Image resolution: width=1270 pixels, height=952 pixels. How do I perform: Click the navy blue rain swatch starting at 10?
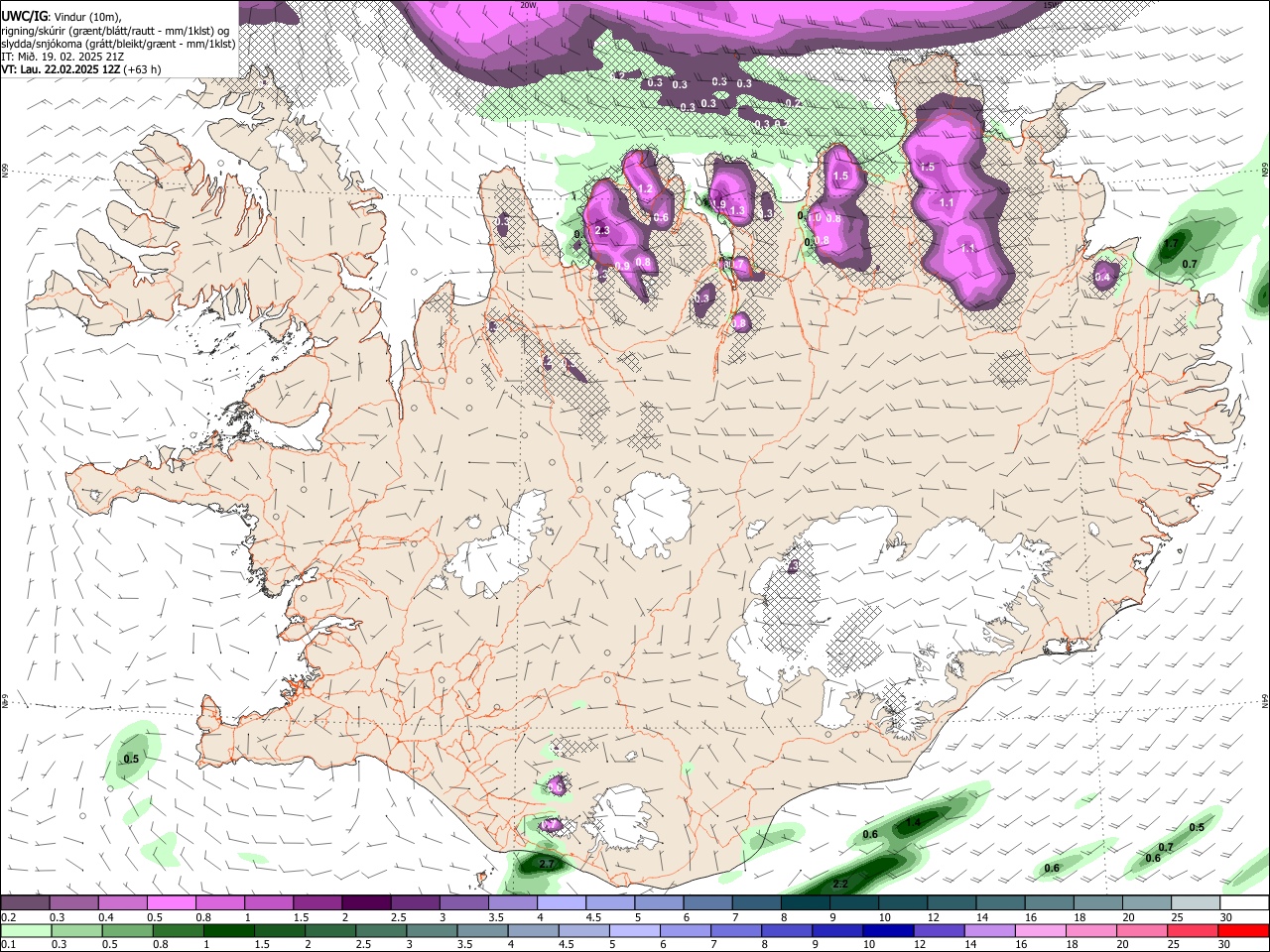click(x=887, y=930)
